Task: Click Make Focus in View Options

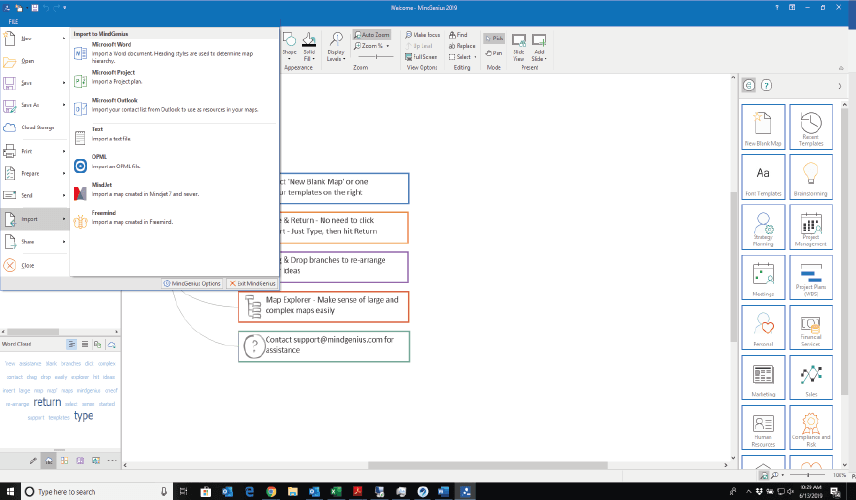Action: click(423, 35)
